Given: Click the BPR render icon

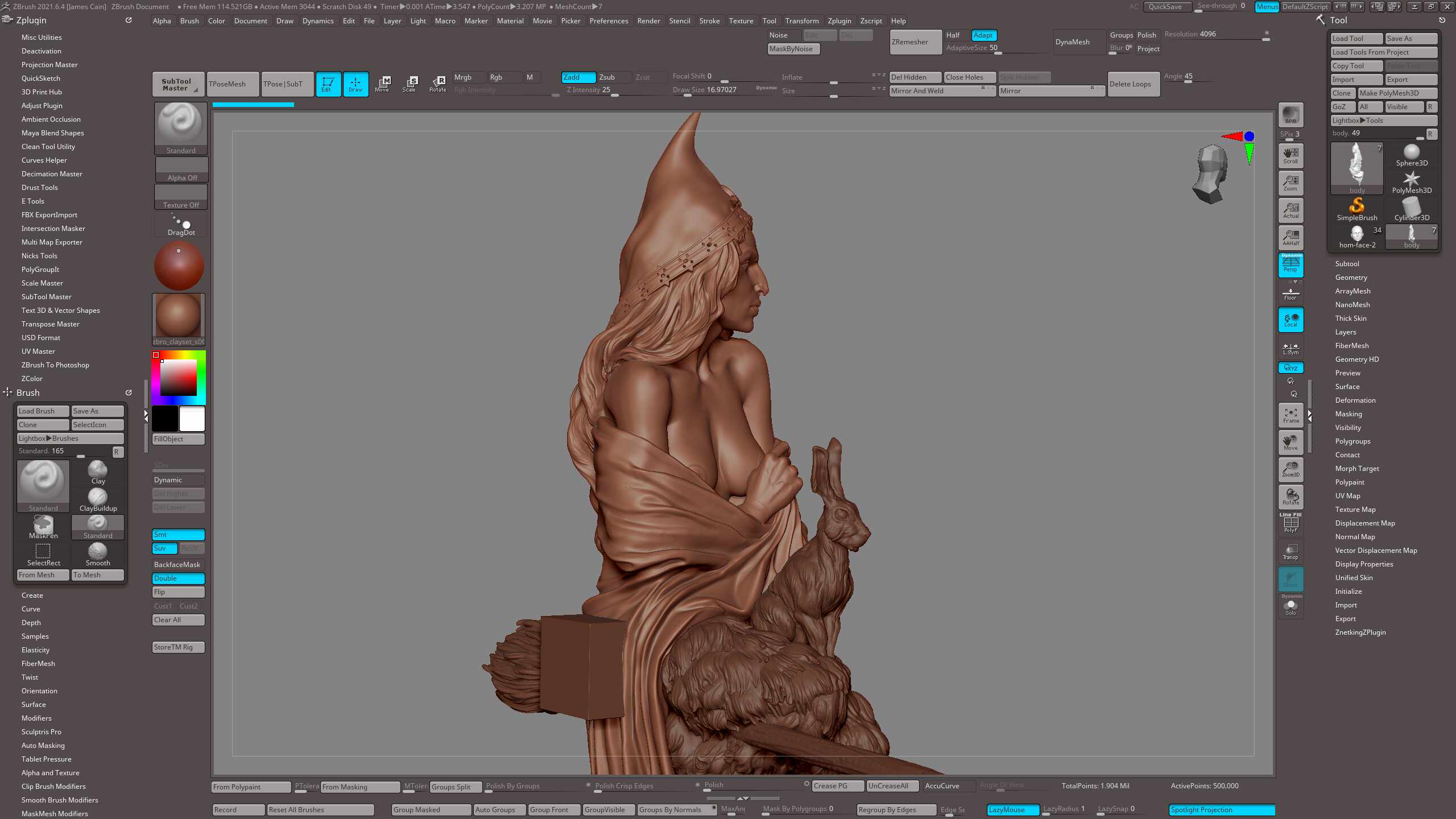Looking at the screenshot, I should point(1290,114).
